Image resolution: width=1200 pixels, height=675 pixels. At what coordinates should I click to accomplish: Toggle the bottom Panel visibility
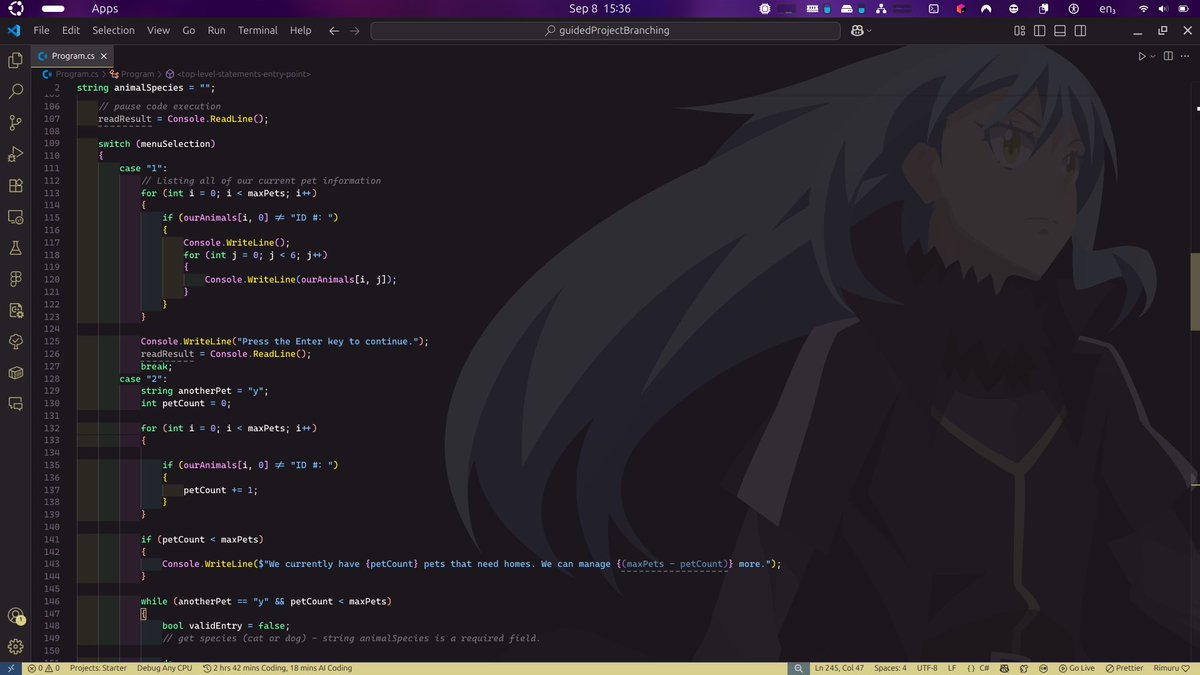tap(1058, 30)
